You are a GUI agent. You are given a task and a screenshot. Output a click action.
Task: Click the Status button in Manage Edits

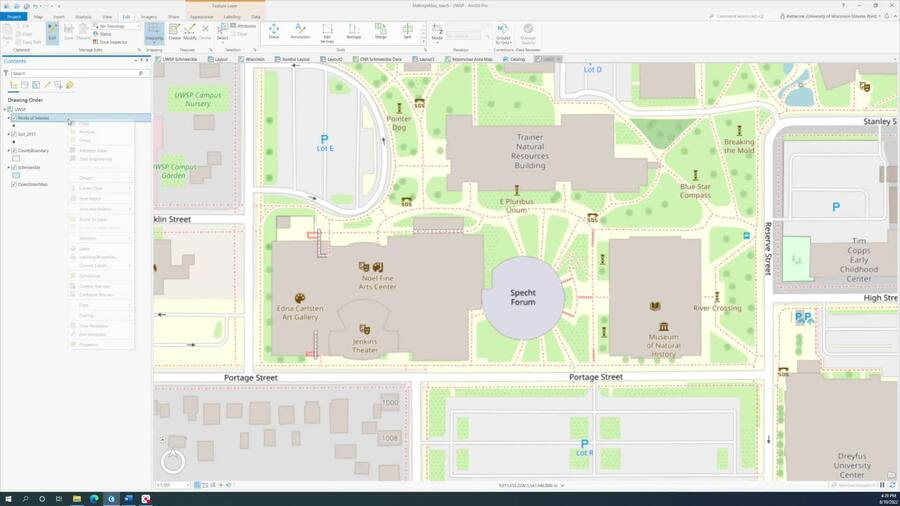[x=103, y=34]
